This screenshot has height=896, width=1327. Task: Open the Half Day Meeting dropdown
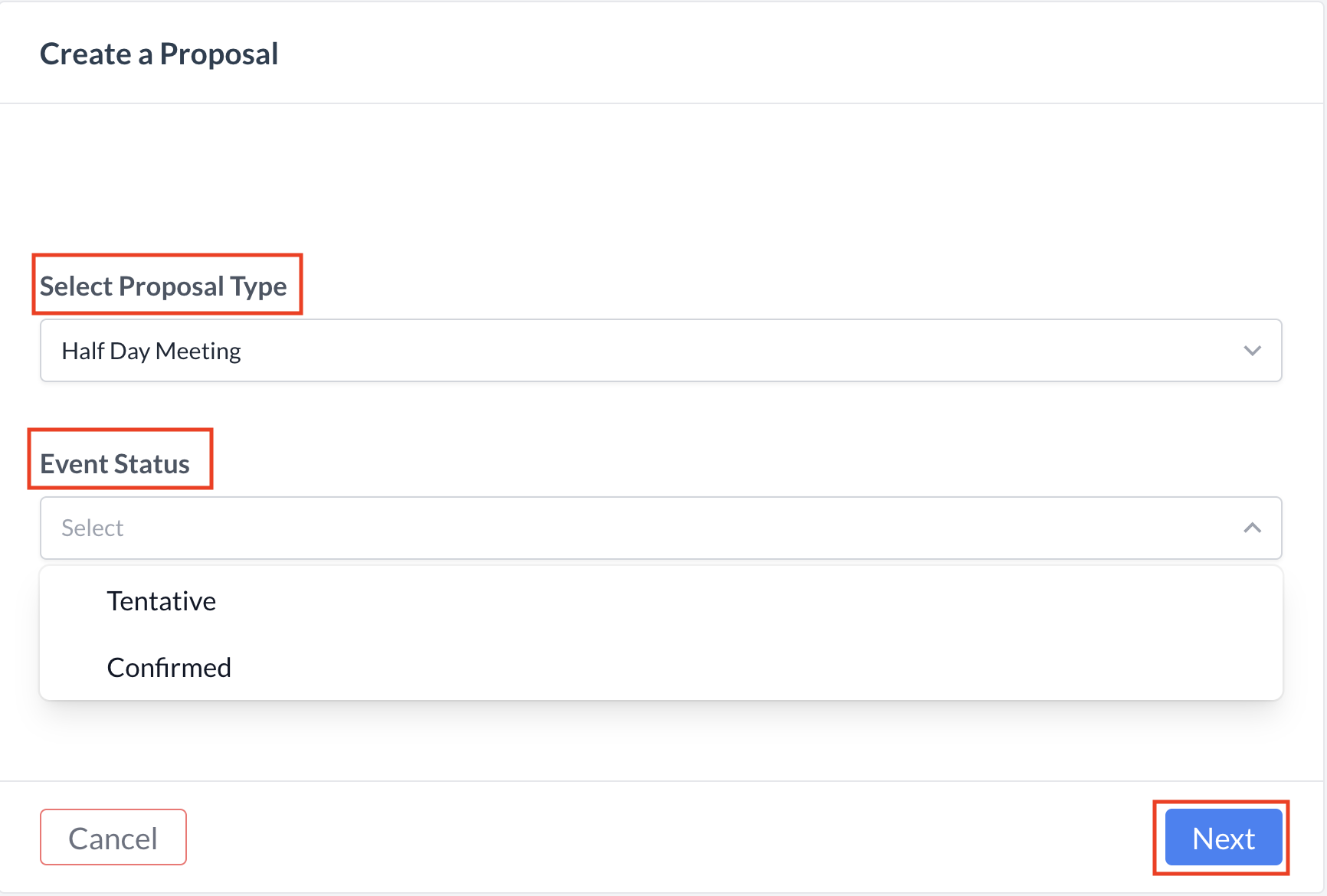[x=660, y=351]
